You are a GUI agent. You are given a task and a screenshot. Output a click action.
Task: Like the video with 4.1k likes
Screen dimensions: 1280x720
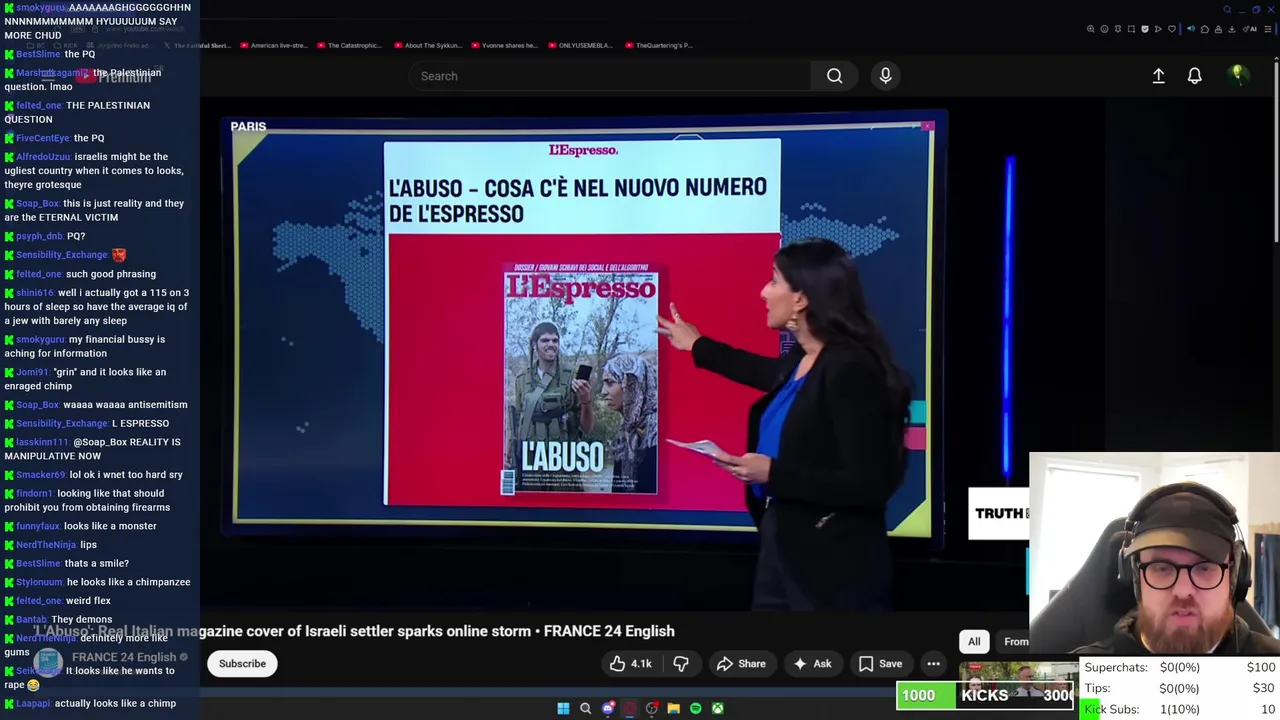[x=631, y=663]
